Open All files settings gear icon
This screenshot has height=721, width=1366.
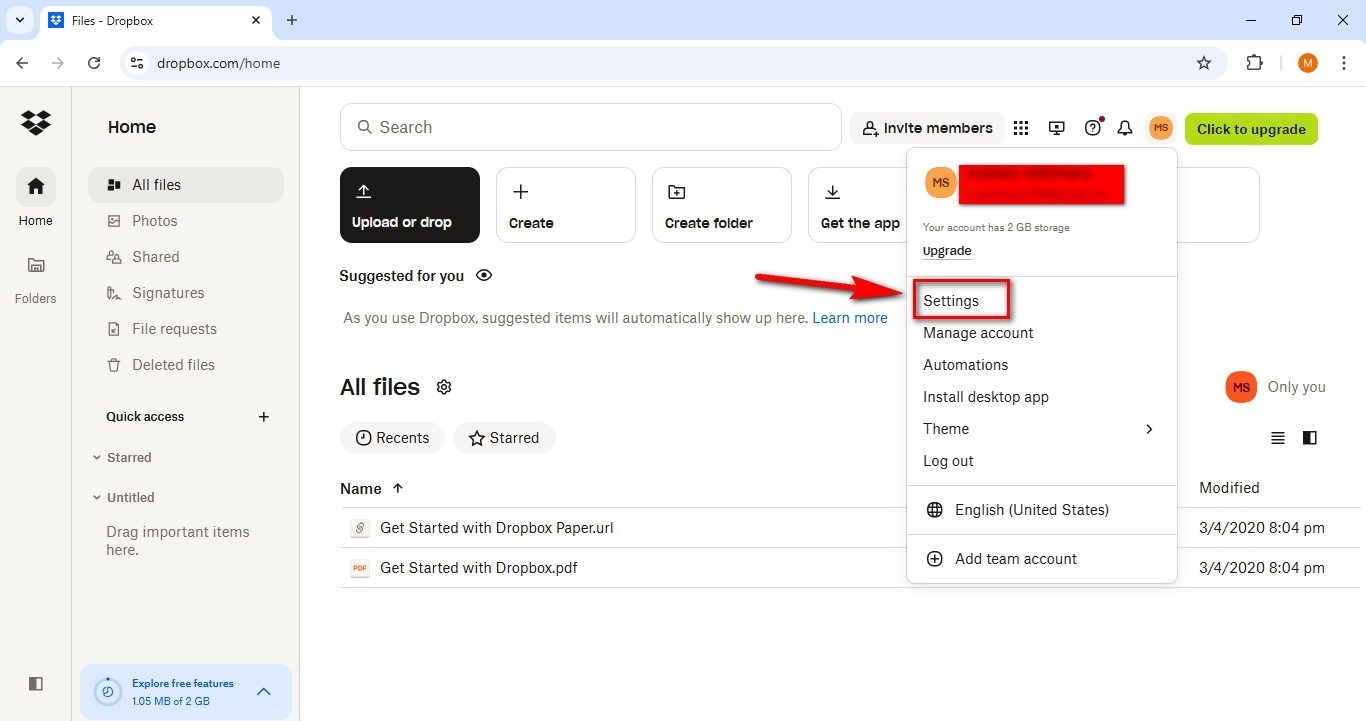(444, 387)
